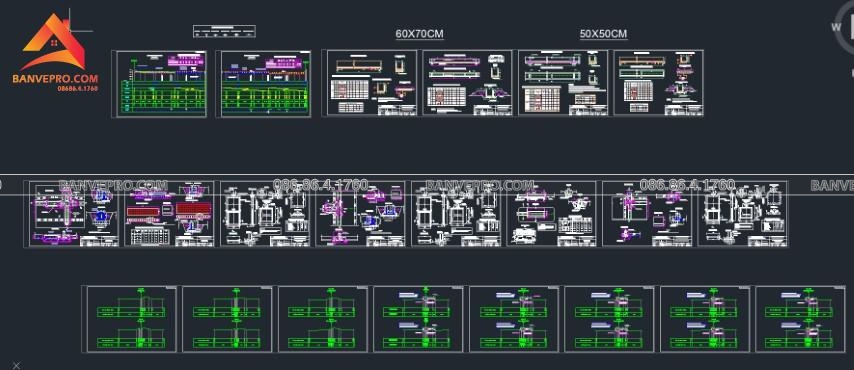Select the first longitudinal profile sheet with magenta blocks
Screen dimensions: 854x370
pyautogui.click(x=159, y=83)
